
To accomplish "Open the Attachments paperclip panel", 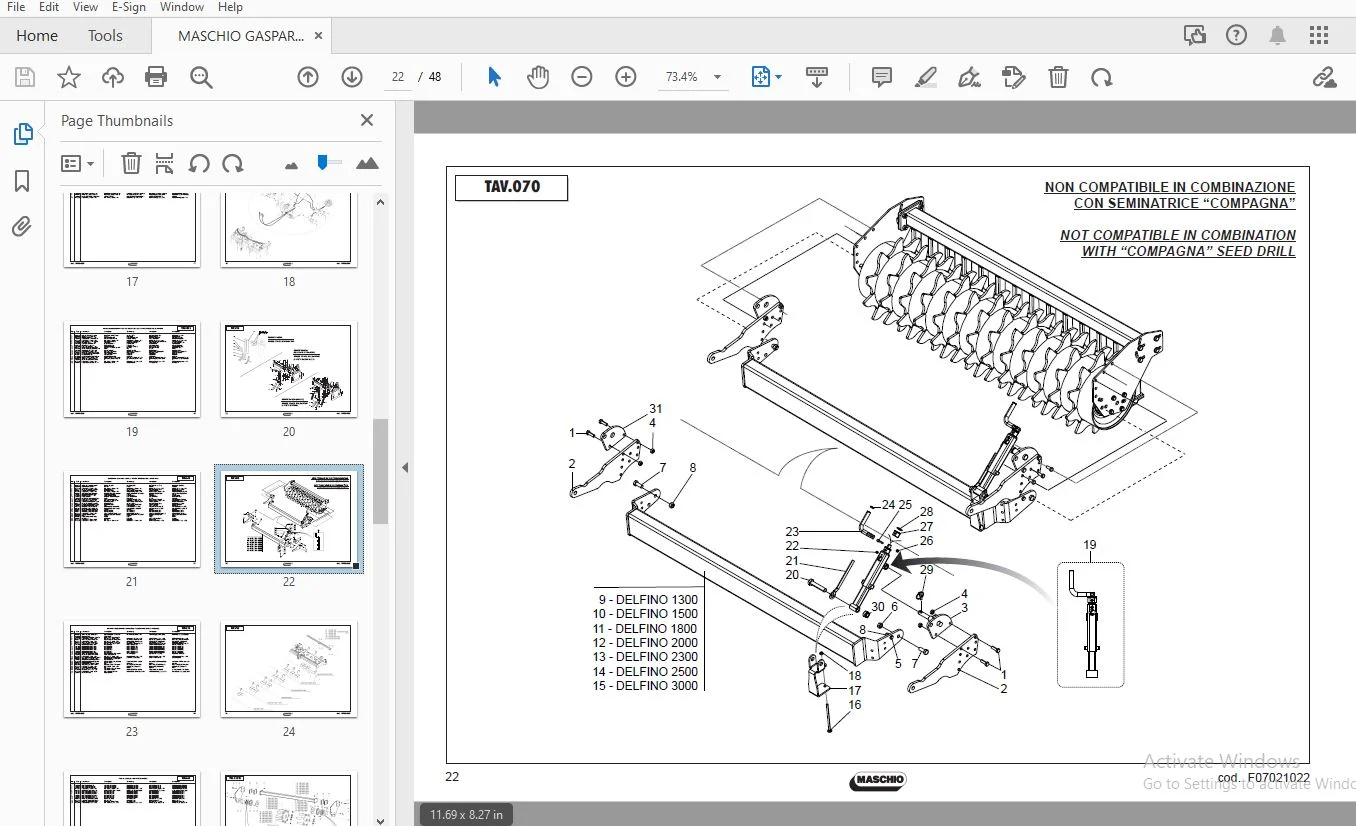I will point(22,227).
